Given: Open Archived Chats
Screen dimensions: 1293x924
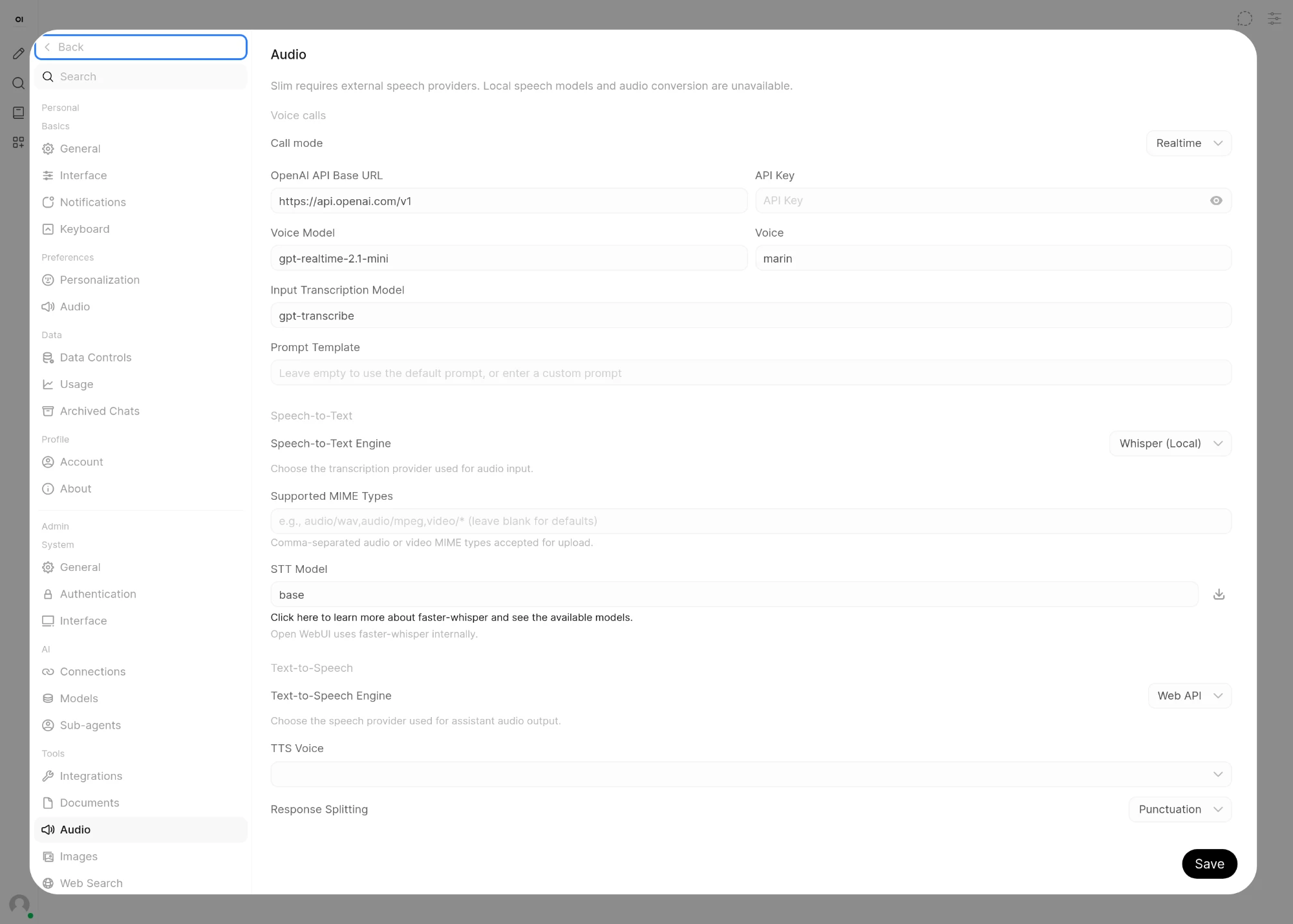Looking at the screenshot, I should (141, 411).
